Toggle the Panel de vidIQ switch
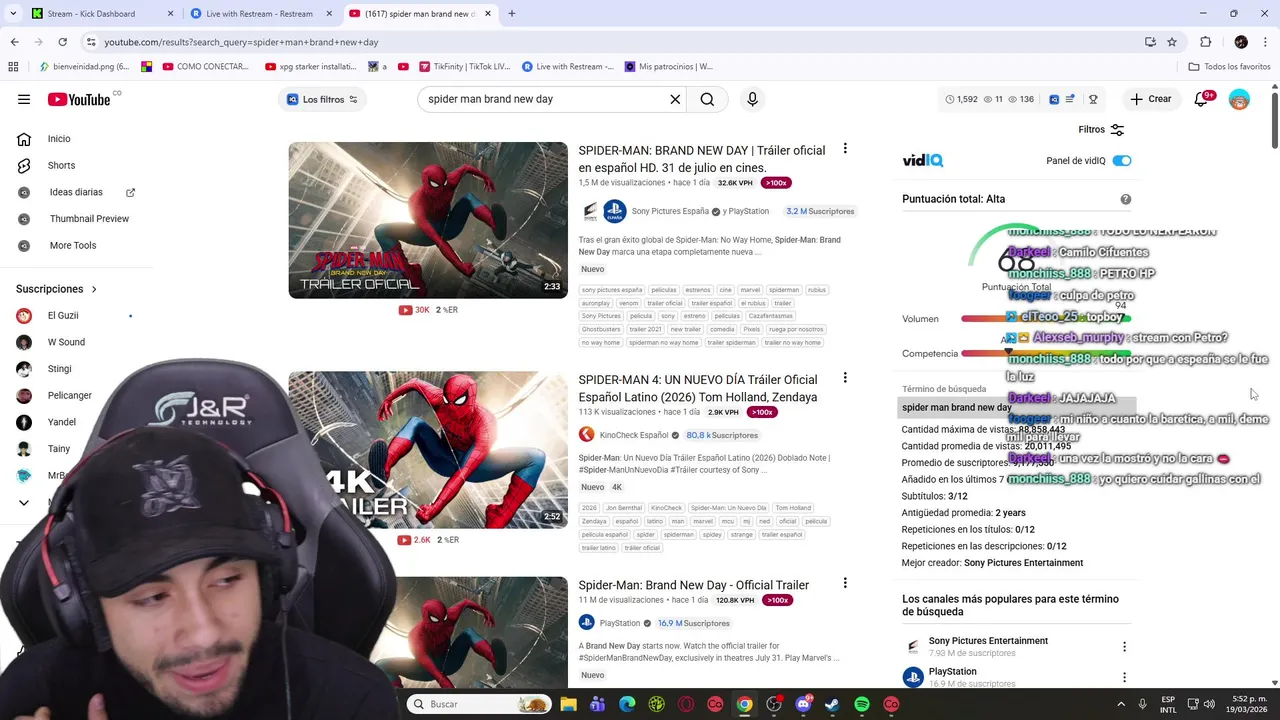 click(x=1122, y=161)
